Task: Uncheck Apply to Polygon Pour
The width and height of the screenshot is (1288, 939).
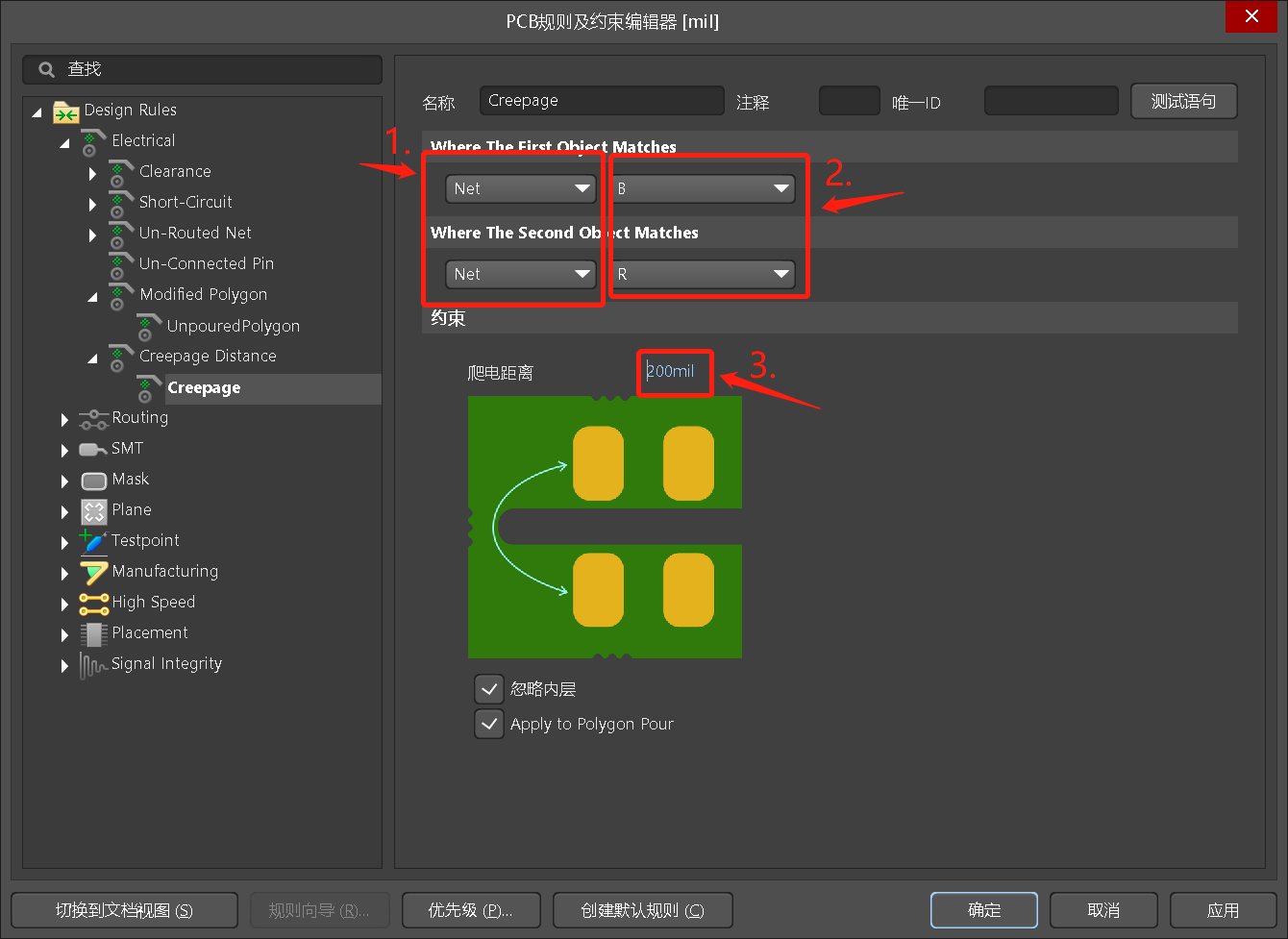Action: point(489,724)
